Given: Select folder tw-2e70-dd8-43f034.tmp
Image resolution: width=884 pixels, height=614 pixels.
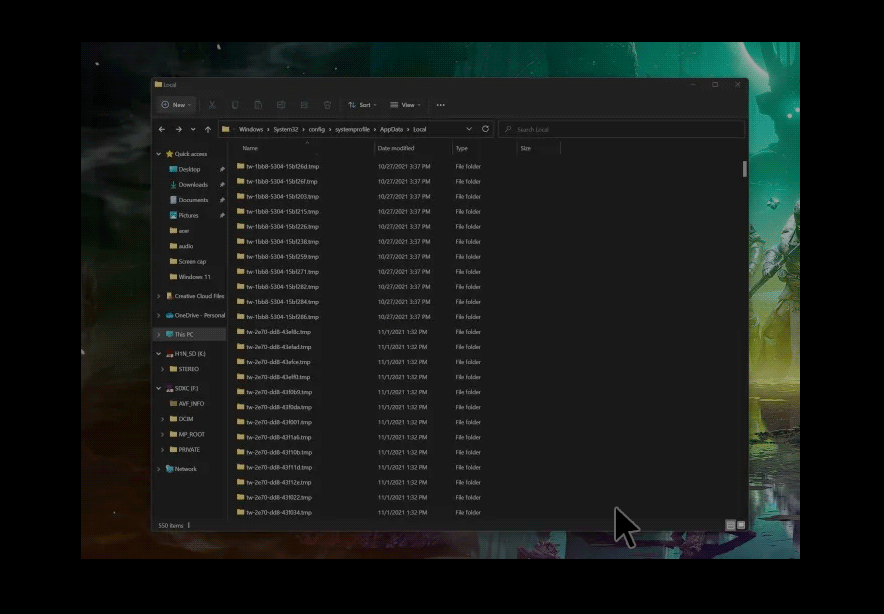Looking at the screenshot, I should click(x=275, y=513).
